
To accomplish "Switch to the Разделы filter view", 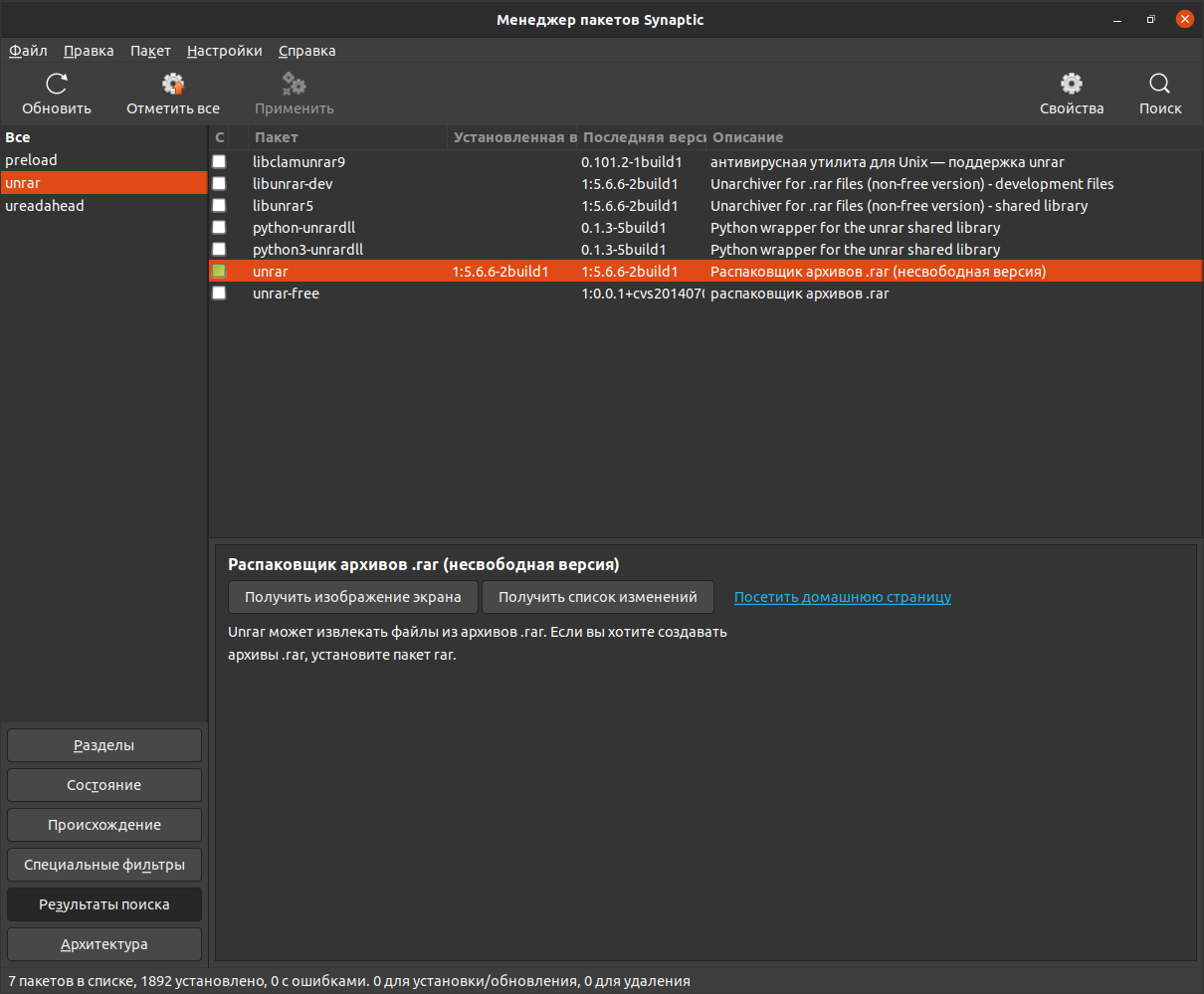I will (103, 745).
